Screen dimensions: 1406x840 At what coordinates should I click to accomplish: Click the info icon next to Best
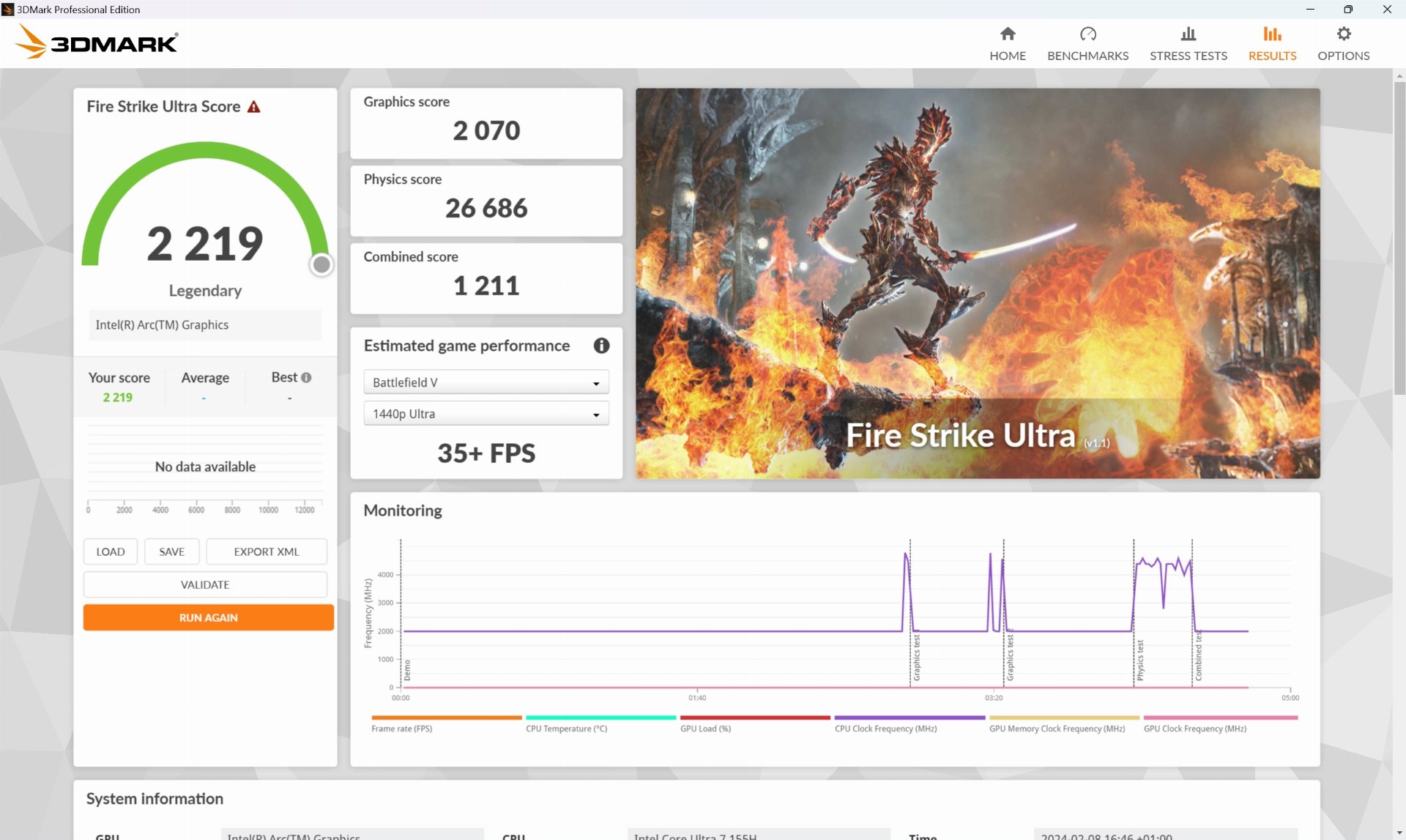point(306,377)
